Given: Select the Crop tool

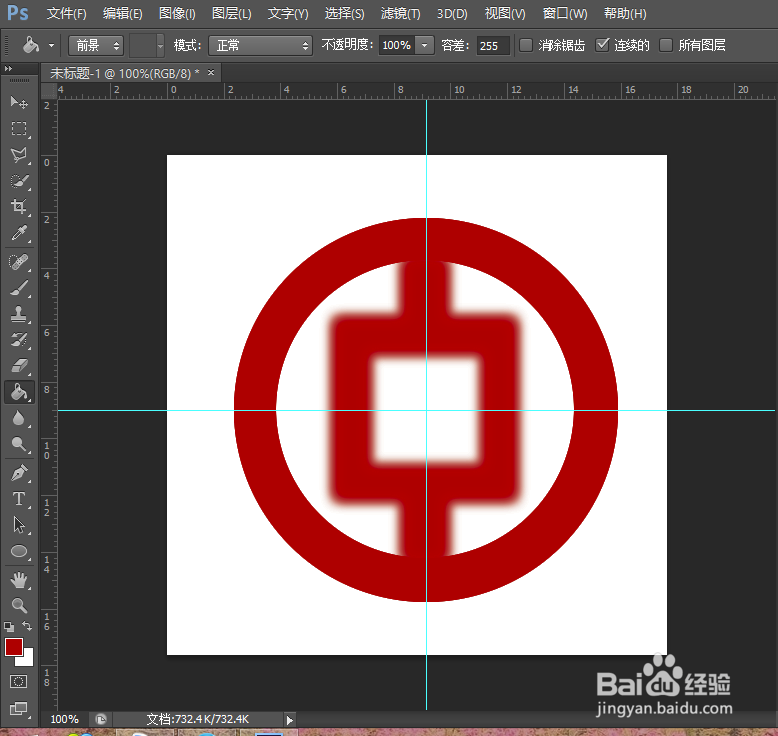Looking at the screenshot, I should (x=19, y=206).
